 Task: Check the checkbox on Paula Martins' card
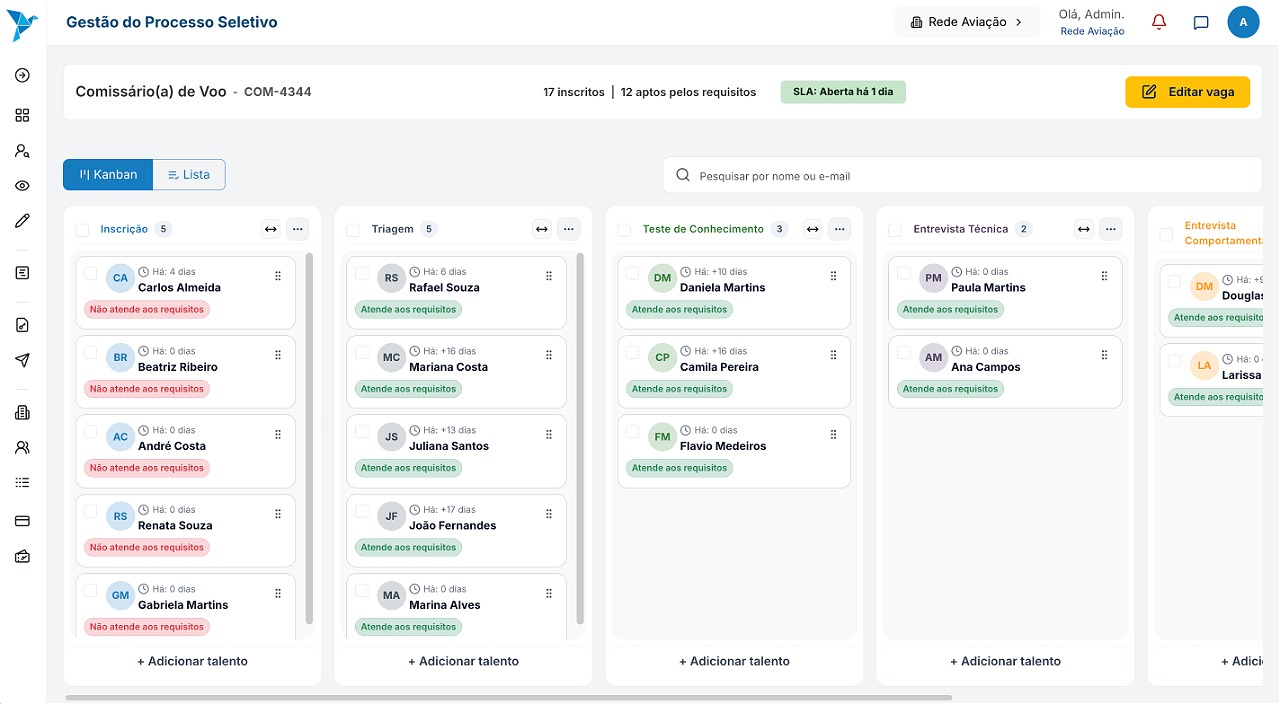tap(904, 271)
